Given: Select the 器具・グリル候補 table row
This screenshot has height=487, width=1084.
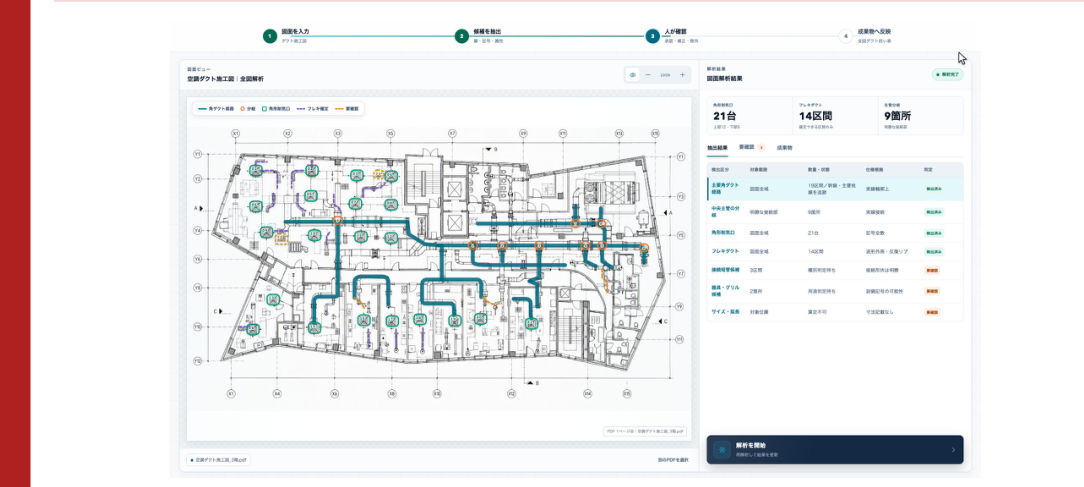Looking at the screenshot, I should pos(835,291).
